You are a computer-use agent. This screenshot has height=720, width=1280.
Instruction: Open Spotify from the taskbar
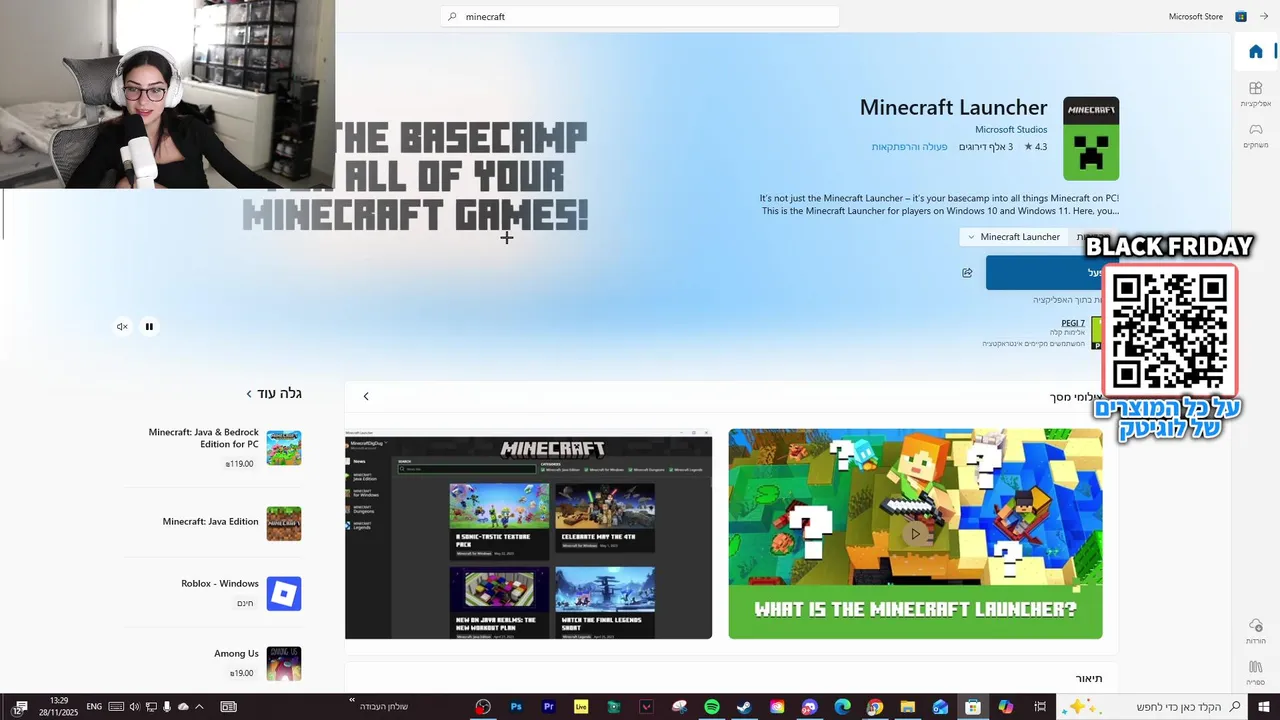[x=712, y=707]
